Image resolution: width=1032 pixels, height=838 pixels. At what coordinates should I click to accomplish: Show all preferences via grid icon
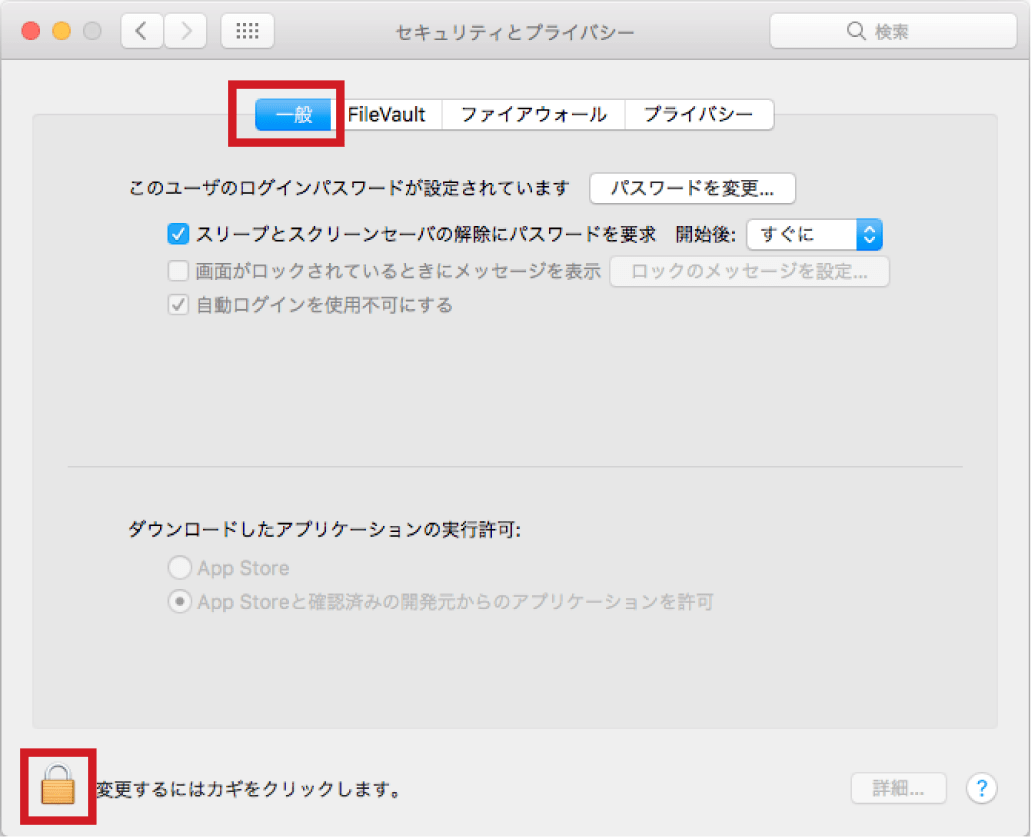247,31
